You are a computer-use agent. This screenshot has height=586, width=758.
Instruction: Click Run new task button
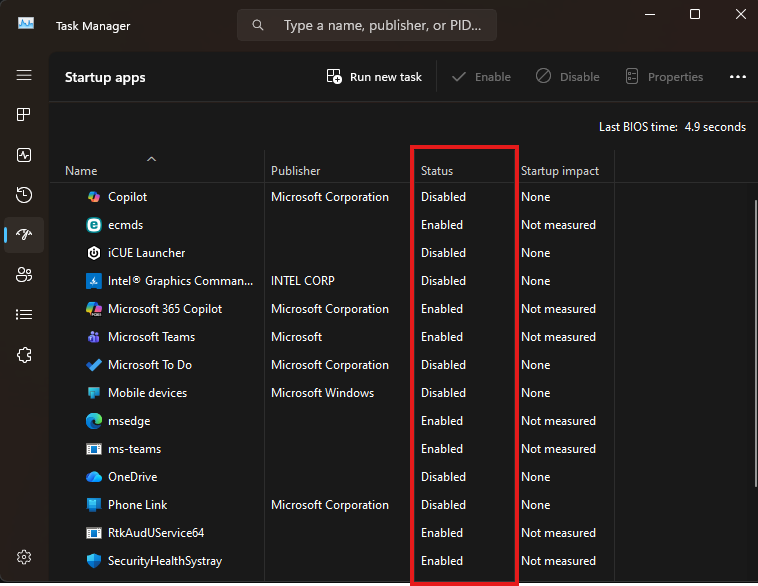[374, 77]
